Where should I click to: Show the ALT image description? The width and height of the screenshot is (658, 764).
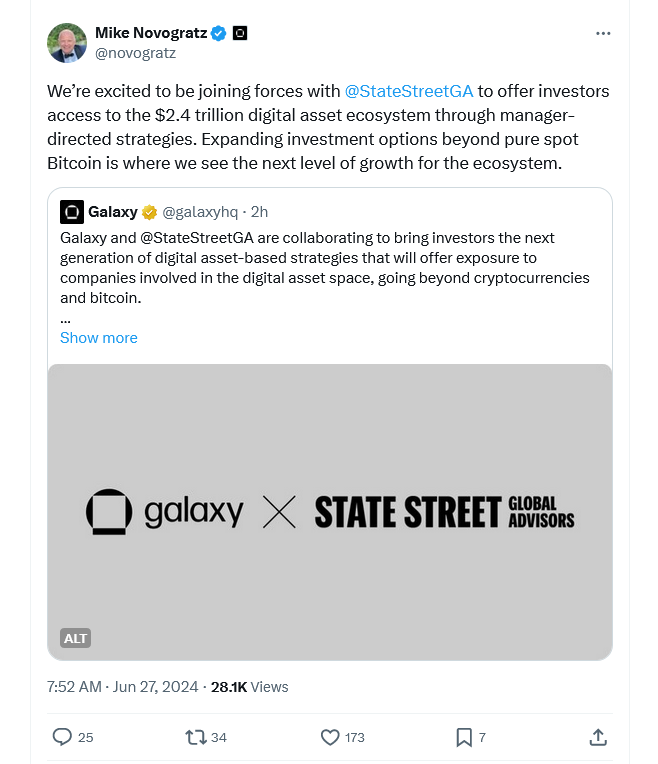tap(75, 638)
